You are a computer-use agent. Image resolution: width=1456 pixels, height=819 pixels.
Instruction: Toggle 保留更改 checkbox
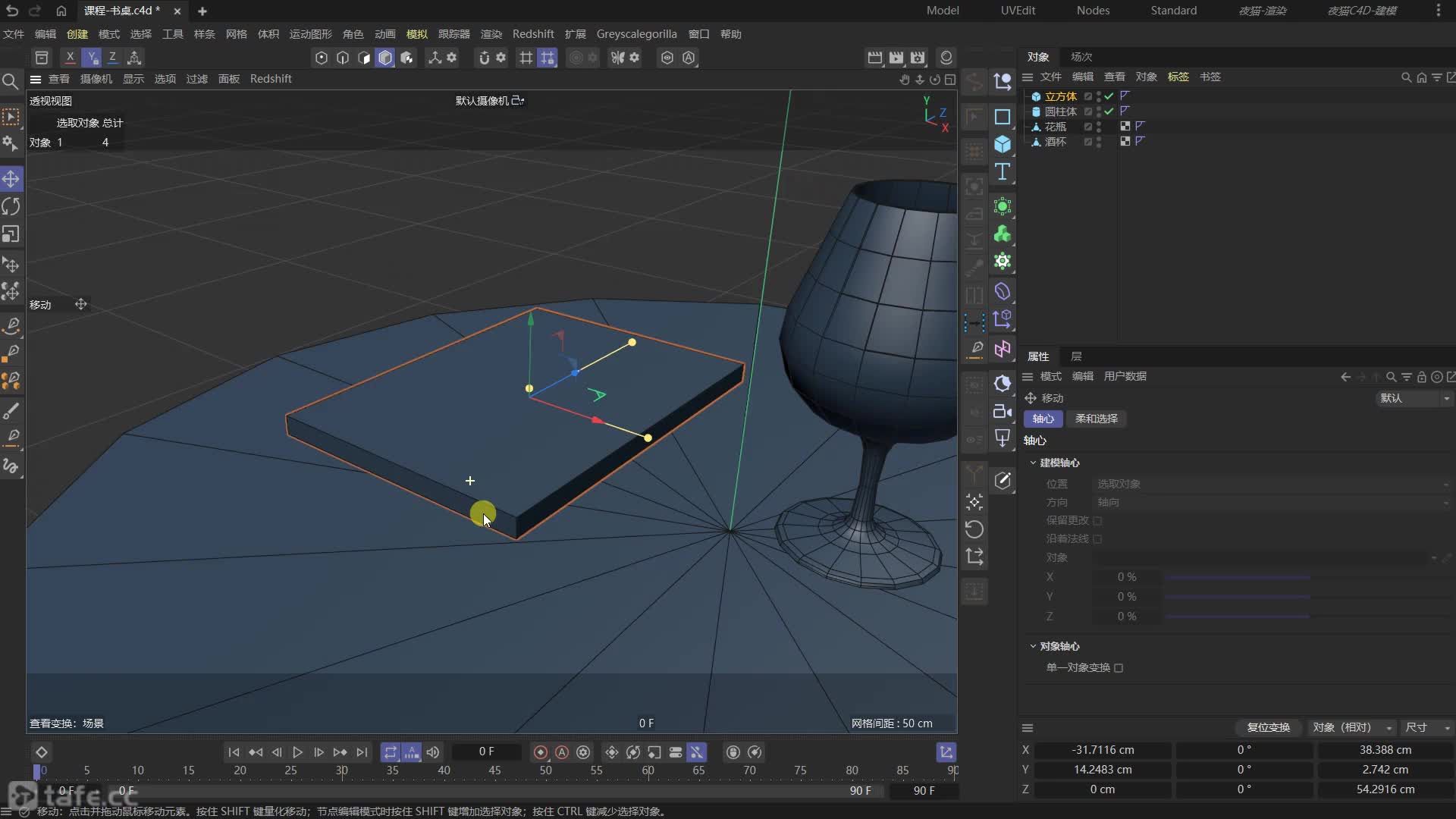pos(1097,521)
